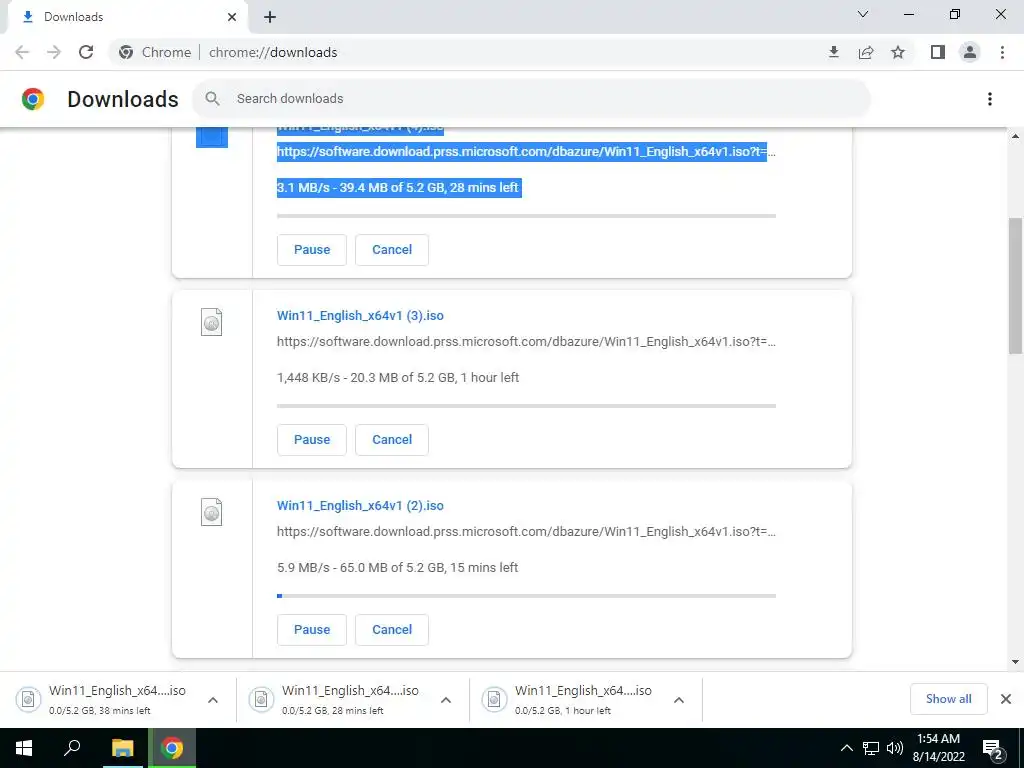Click the highlighted file icon of top download

click(x=212, y=137)
